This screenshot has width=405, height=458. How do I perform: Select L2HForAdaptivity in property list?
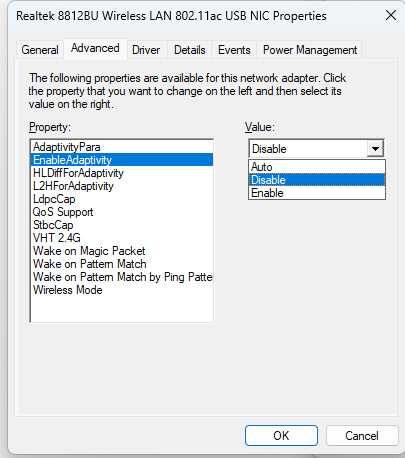point(122,186)
